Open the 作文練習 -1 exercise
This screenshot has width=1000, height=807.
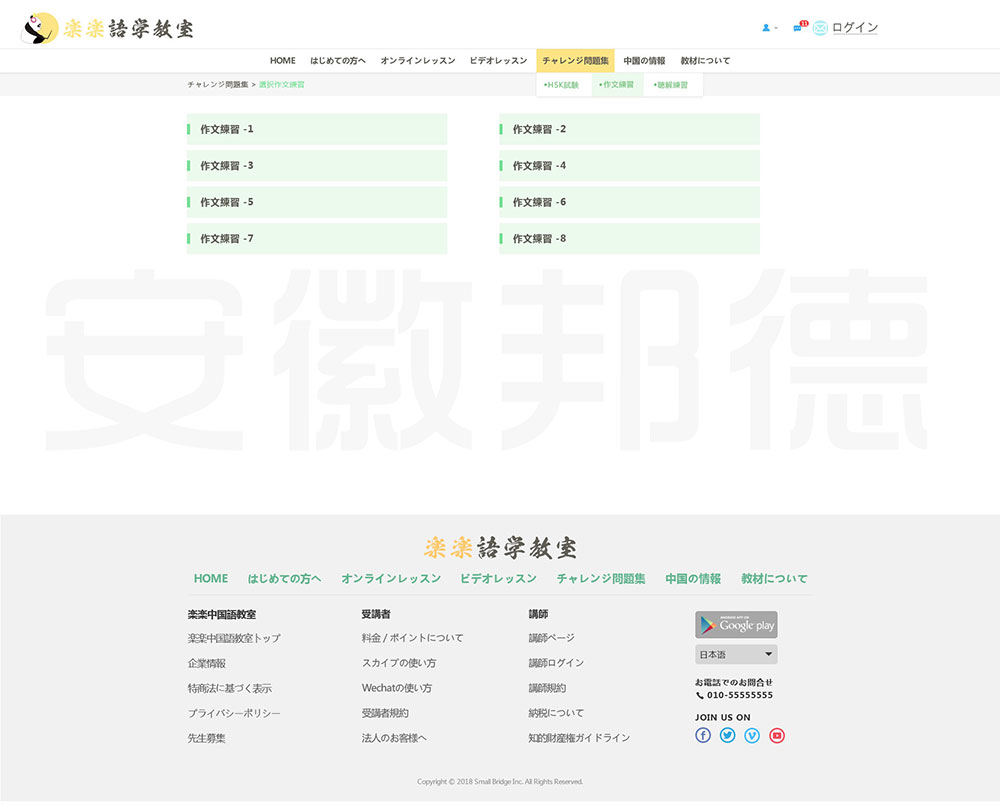(x=317, y=129)
